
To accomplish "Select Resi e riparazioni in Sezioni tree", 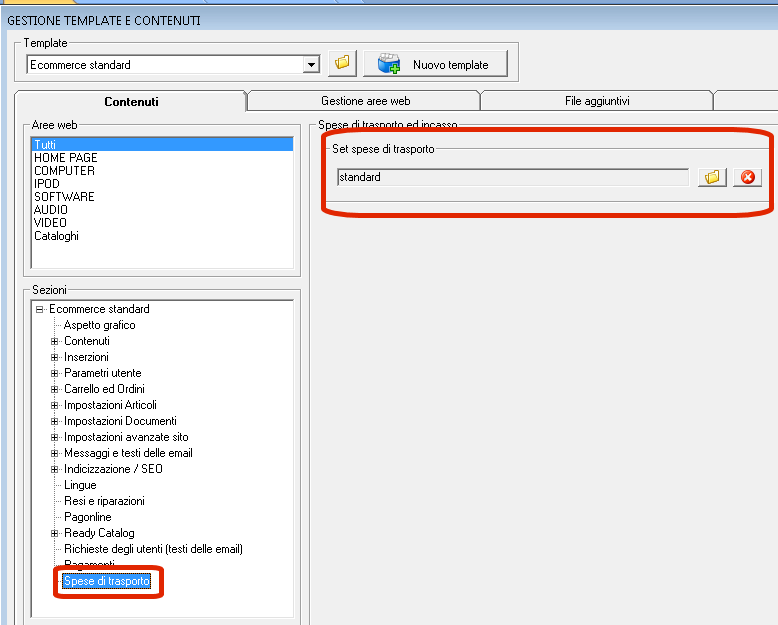I will [x=104, y=501].
